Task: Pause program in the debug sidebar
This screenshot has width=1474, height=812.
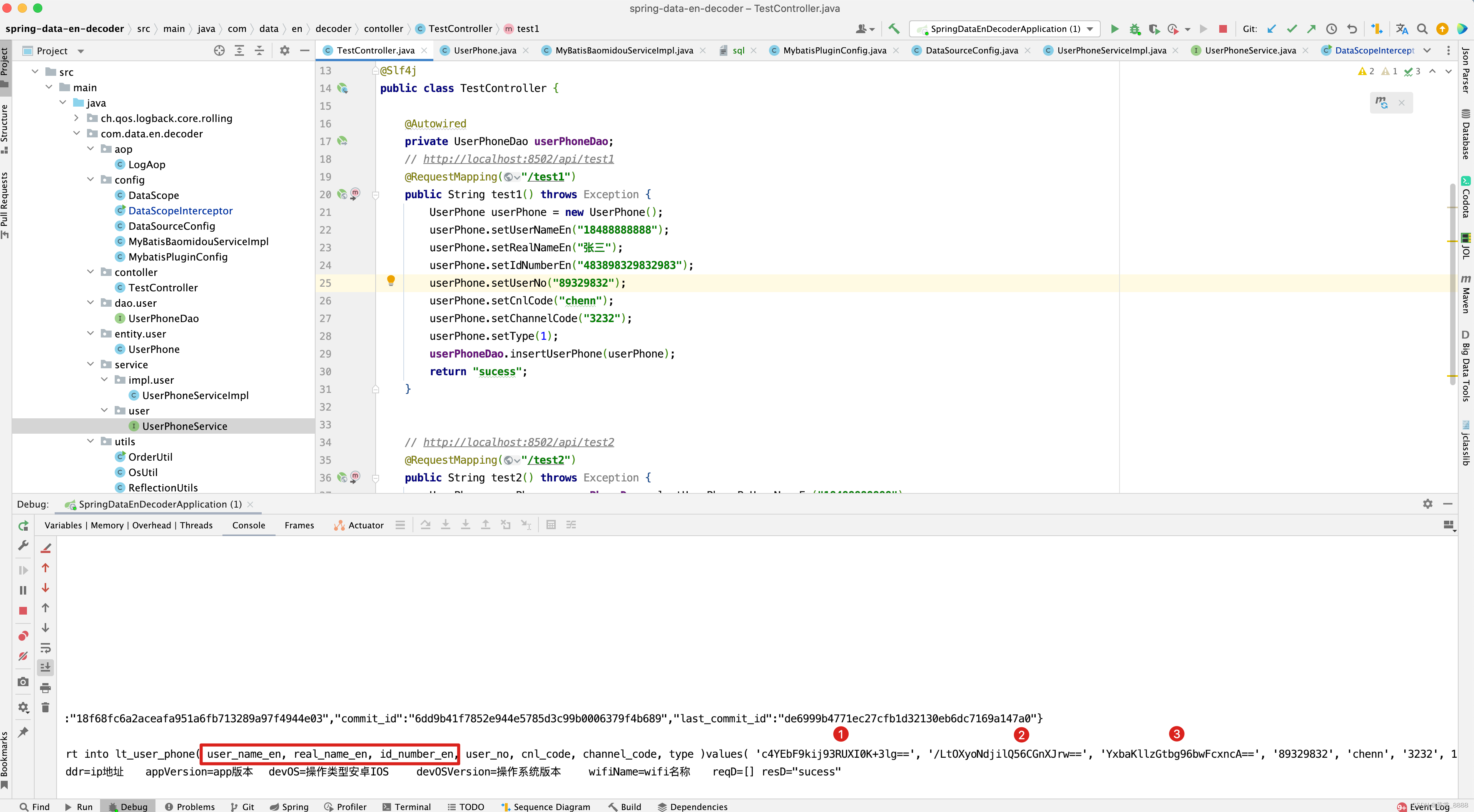Action: click(x=23, y=590)
